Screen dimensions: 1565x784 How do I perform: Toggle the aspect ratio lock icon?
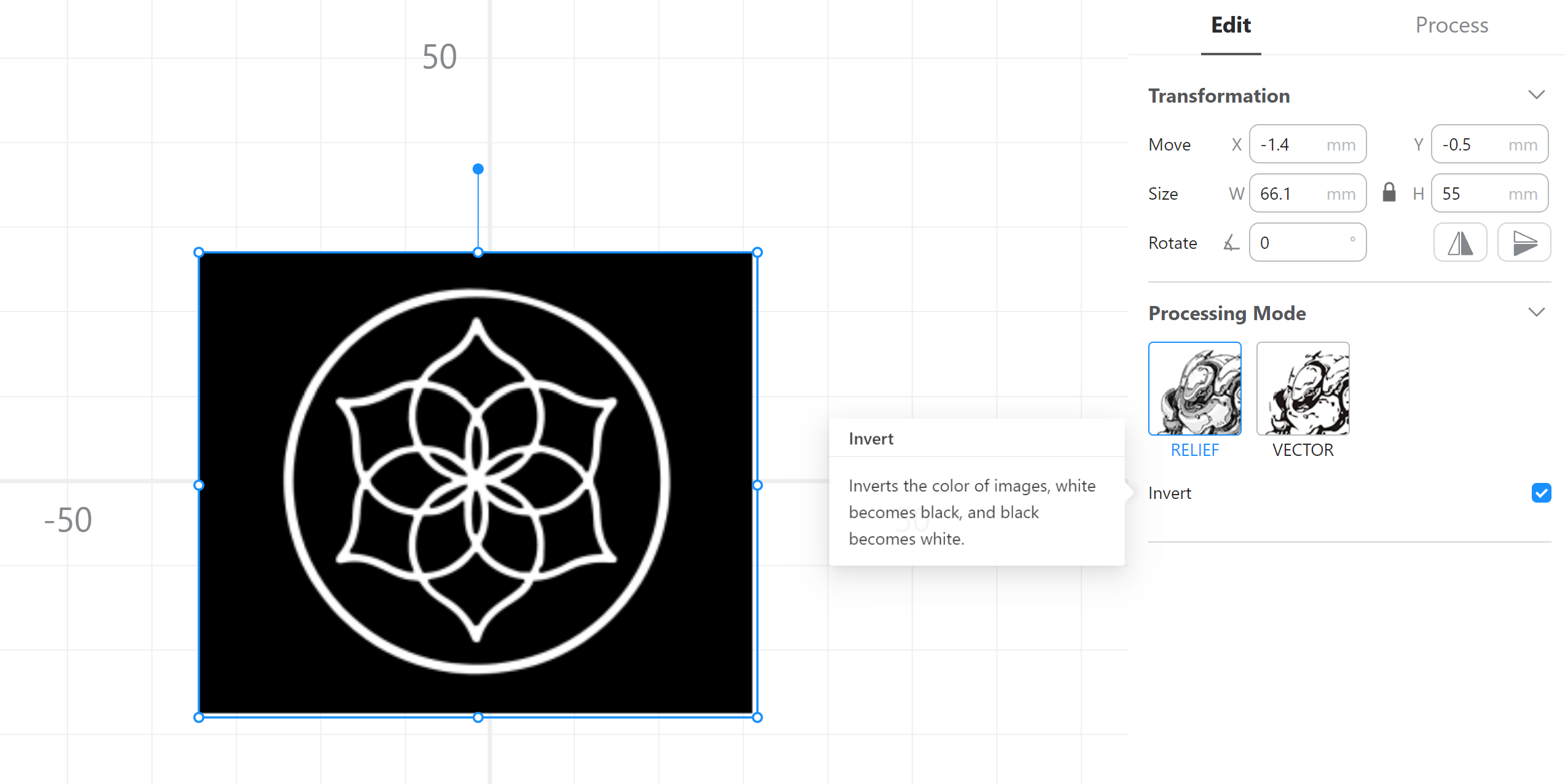[x=1389, y=193]
